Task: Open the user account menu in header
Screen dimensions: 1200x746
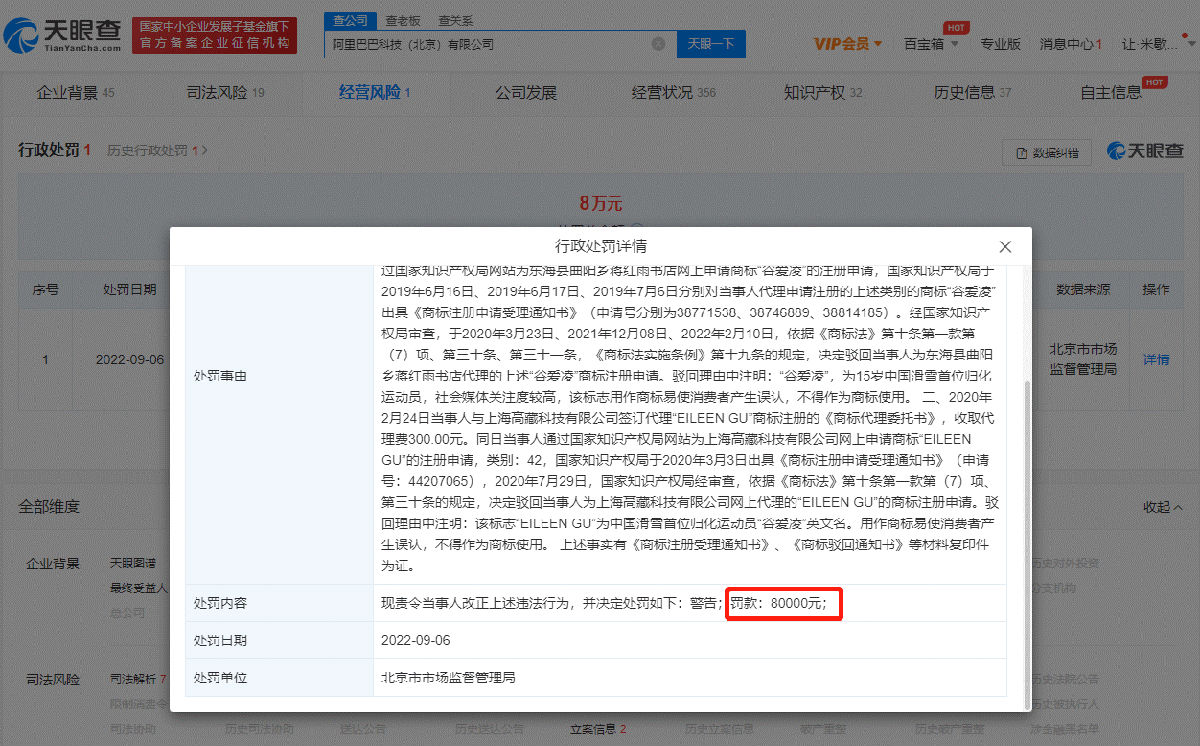Action: (1156, 44)
